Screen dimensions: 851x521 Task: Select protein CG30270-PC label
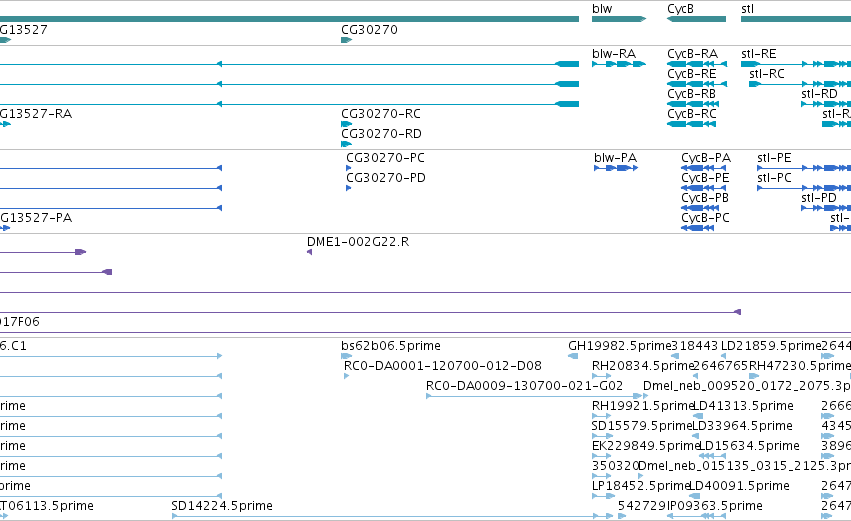pyautogui.click(x=385, y=158)
